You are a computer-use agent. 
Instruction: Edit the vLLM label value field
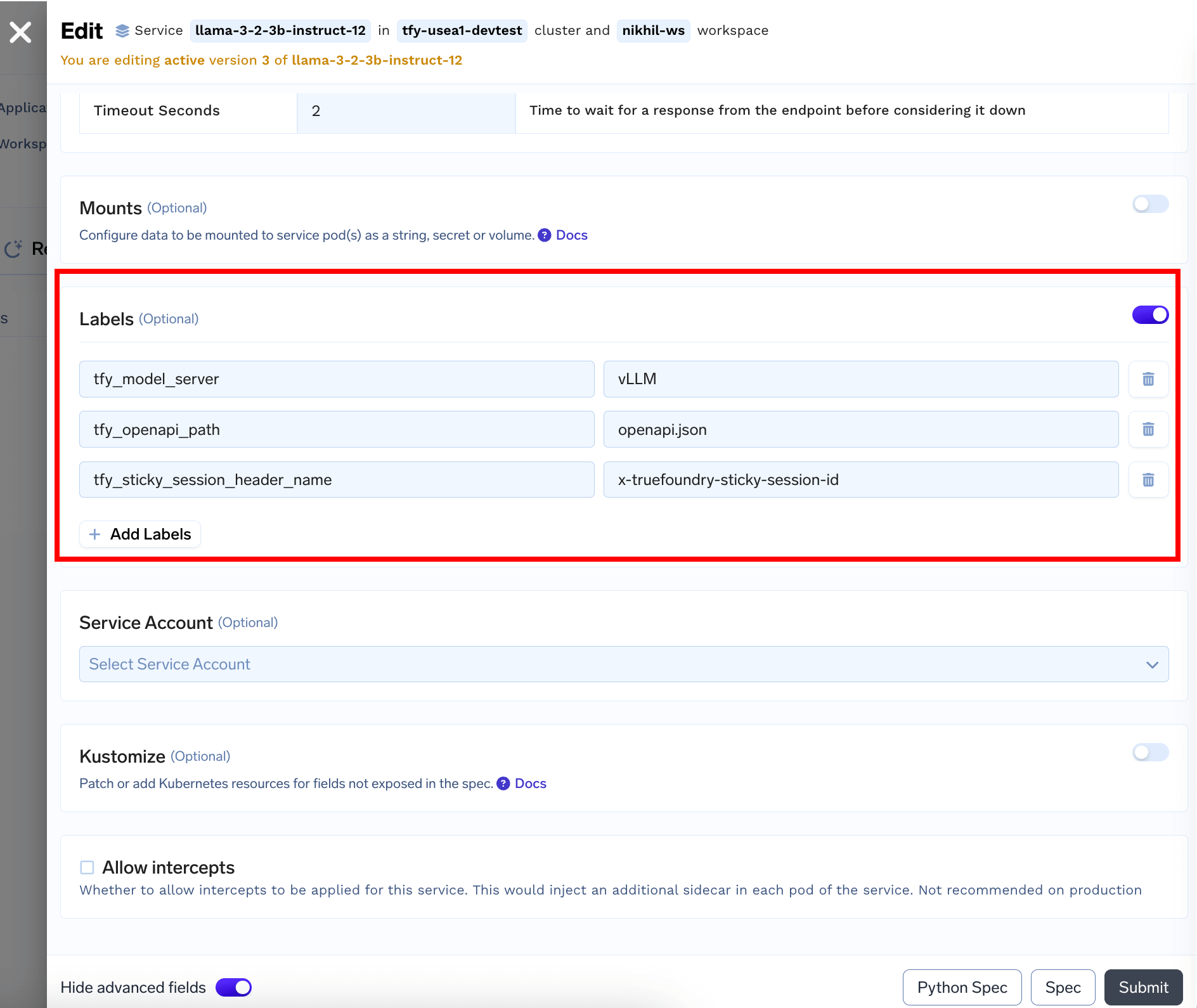(x=861, y=379)
